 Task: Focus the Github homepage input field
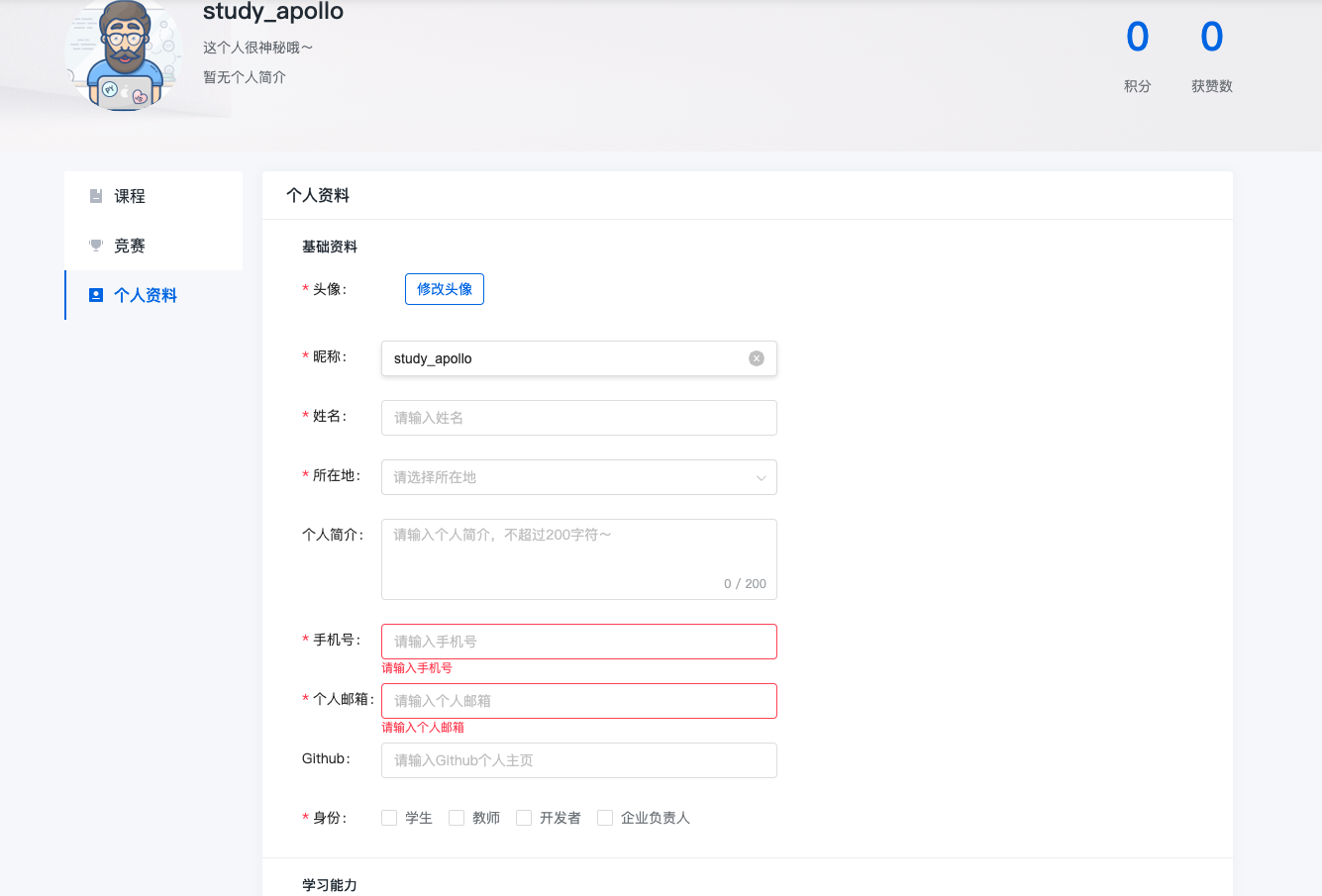pos(578,760)
